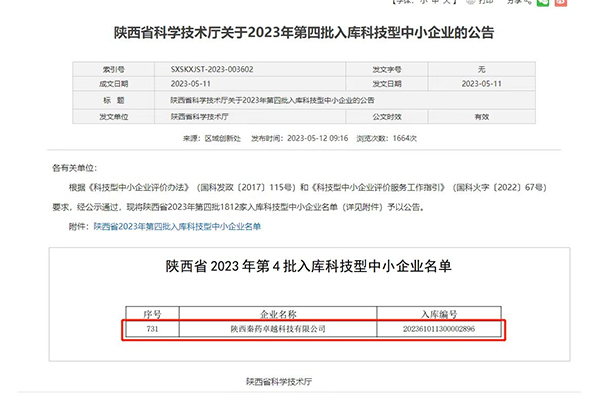
Task: Click the red Weibo share icon
Action: tap(561, 2)
